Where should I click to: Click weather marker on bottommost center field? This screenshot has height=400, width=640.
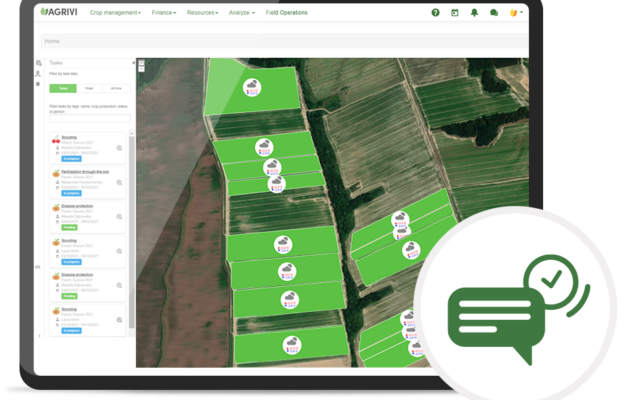click(x=292, y=345)
